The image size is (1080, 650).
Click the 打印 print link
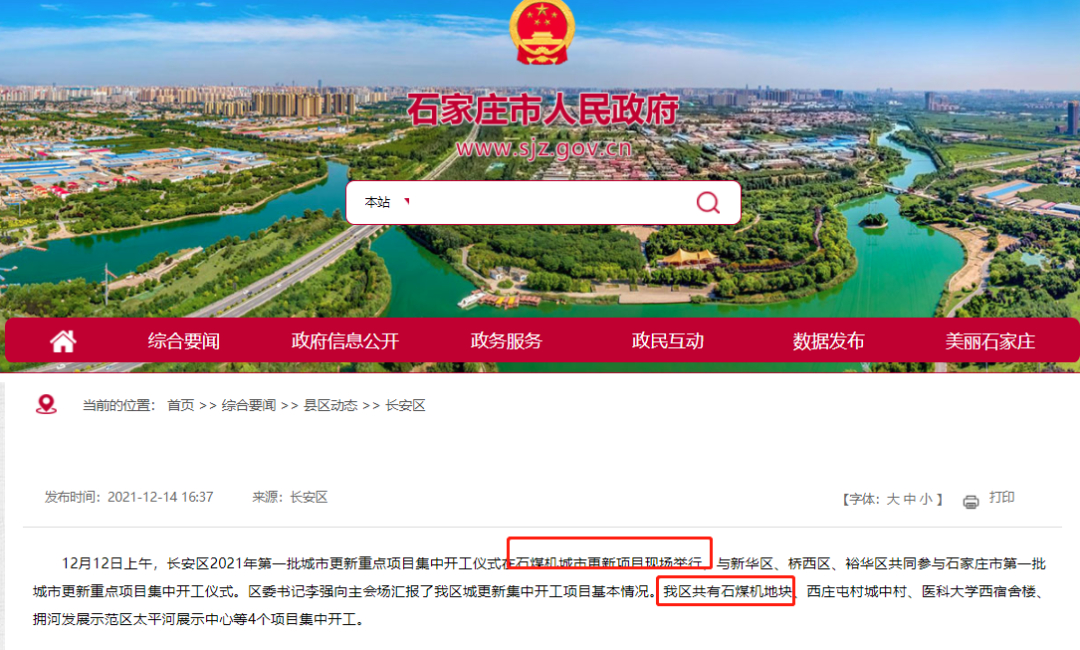click(1001, 497)
